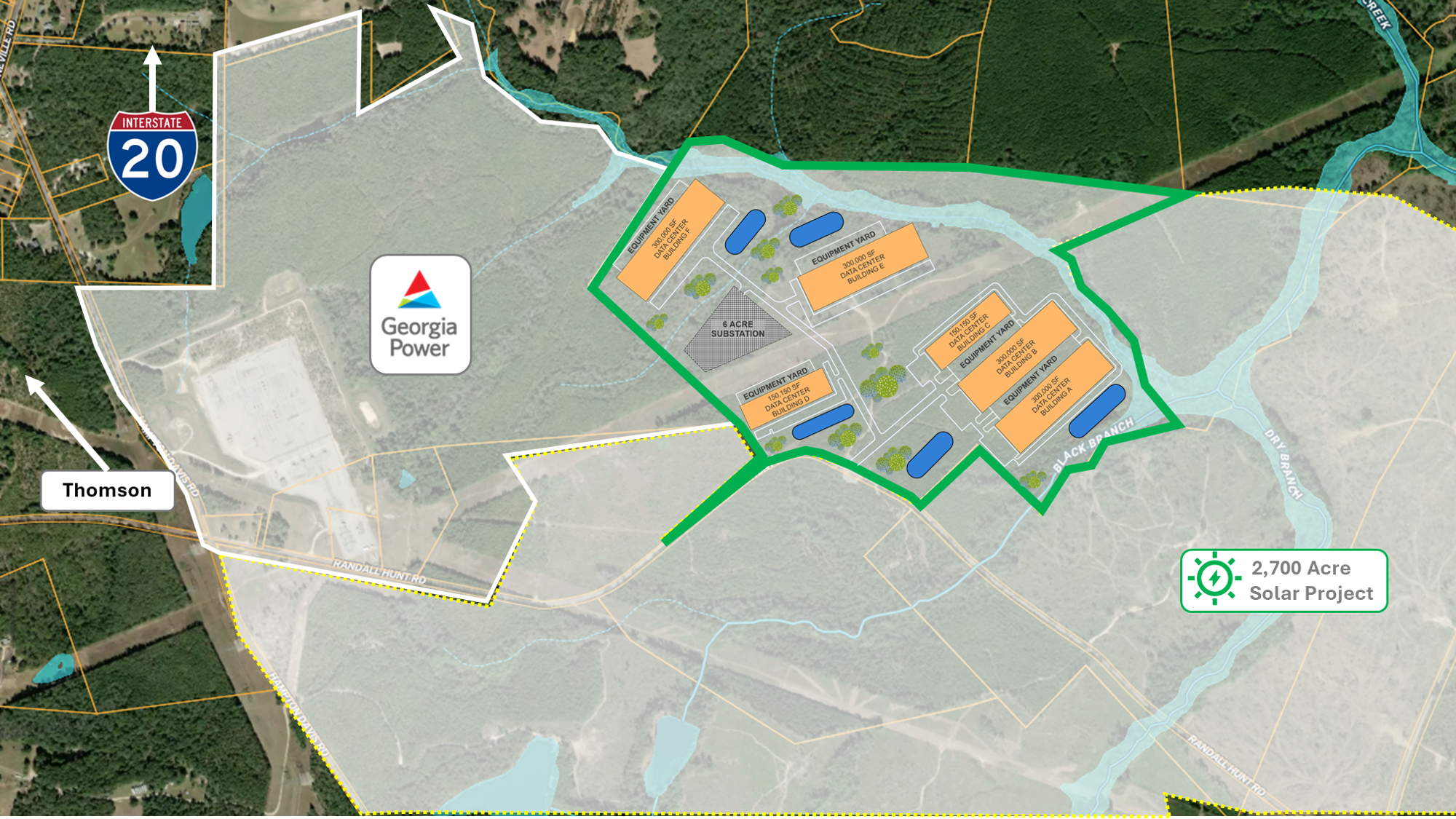Select Data Center Building A rectangle
The height and width of the screenshot is (819, 1456).
[1054, 397]
